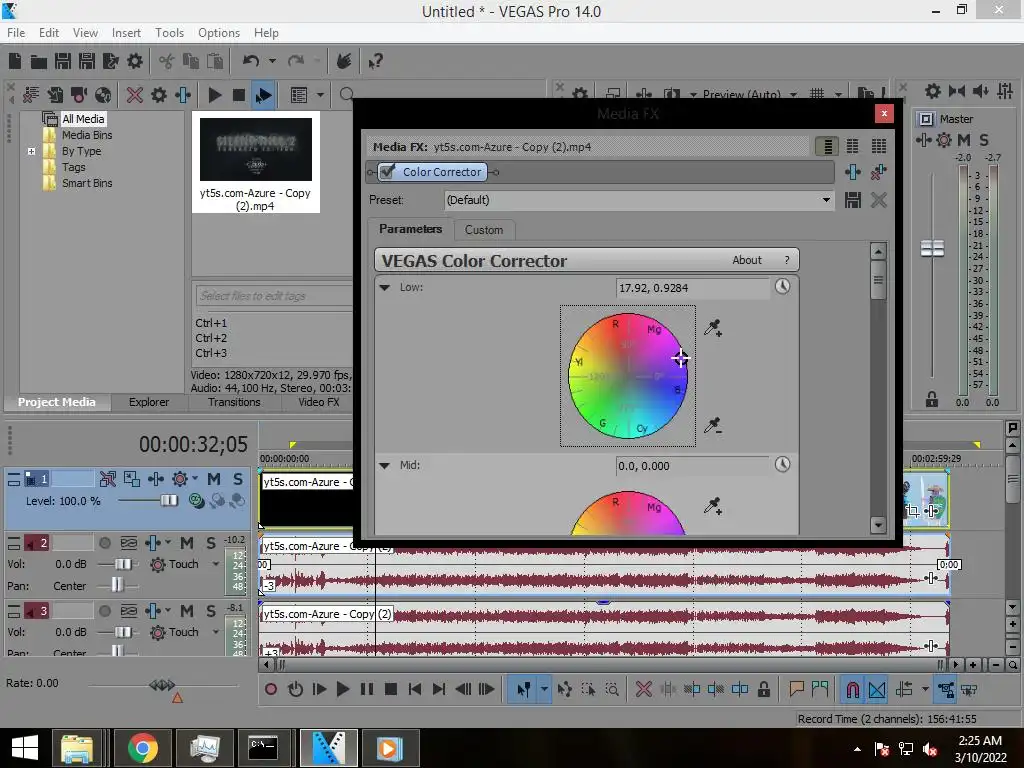Collapse the Low color wheel section
This screenshot has width=1024, height=768.
(385, 287)
